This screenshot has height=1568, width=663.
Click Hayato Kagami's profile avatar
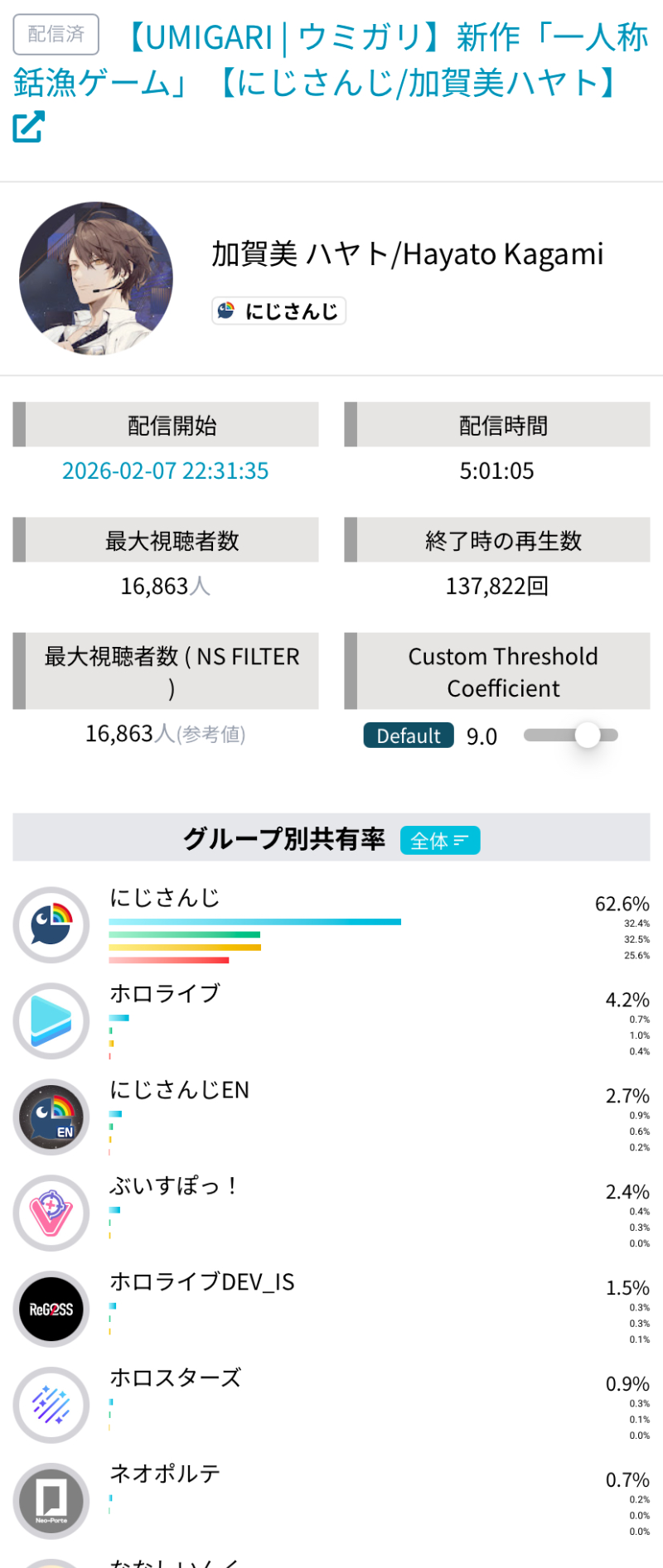point(96,278)
